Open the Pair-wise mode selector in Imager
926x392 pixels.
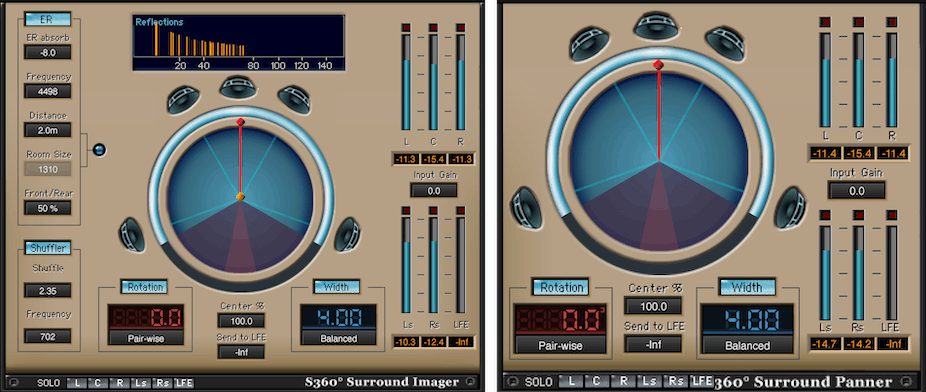146,339
